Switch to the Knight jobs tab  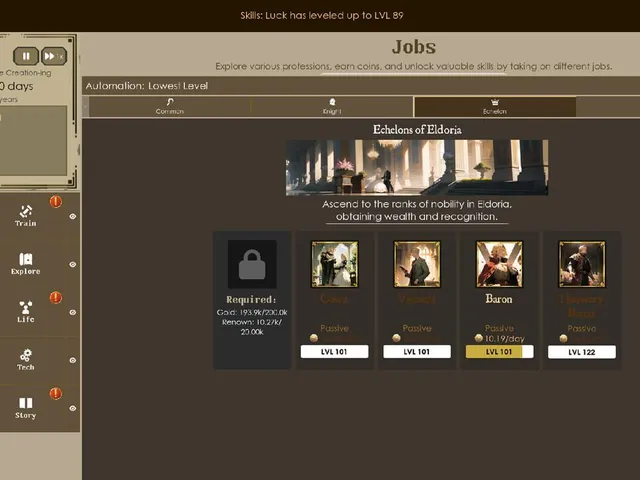pos(332,107)
